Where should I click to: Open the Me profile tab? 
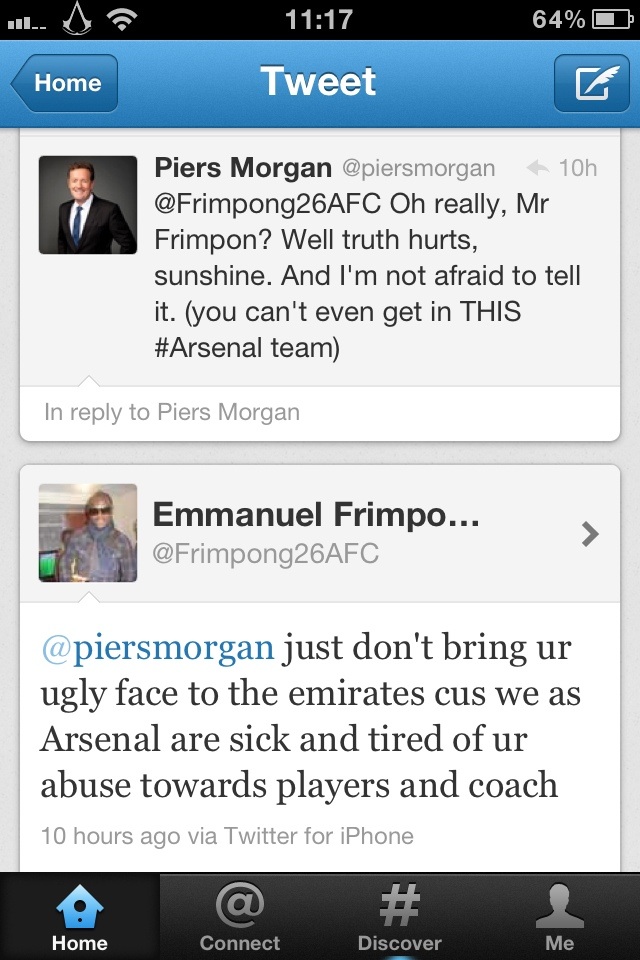point(560,916)
